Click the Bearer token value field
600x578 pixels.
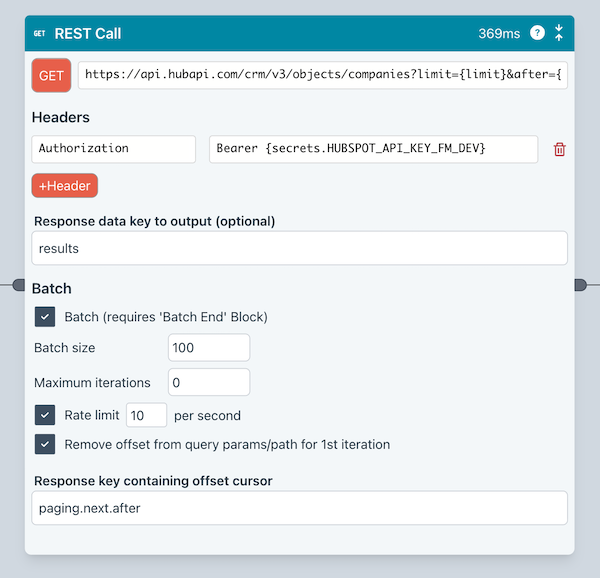[x=373, y=149]
